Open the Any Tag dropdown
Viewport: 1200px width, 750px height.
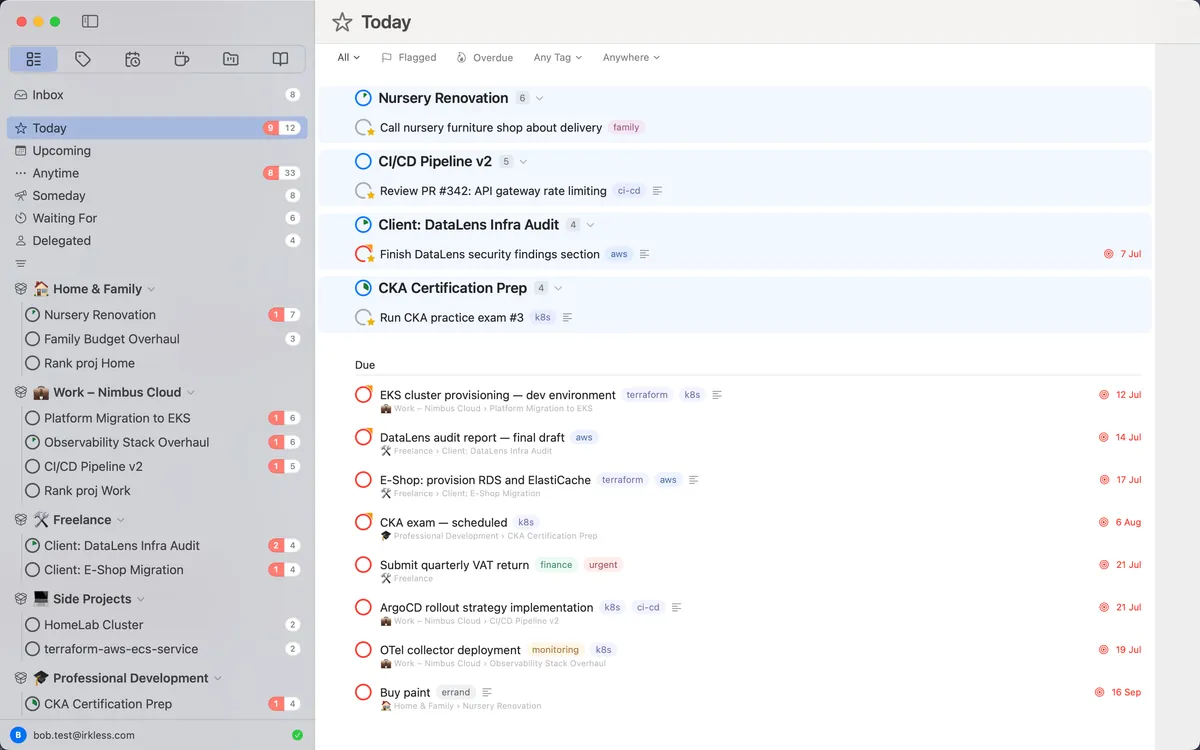click(558, 58)
